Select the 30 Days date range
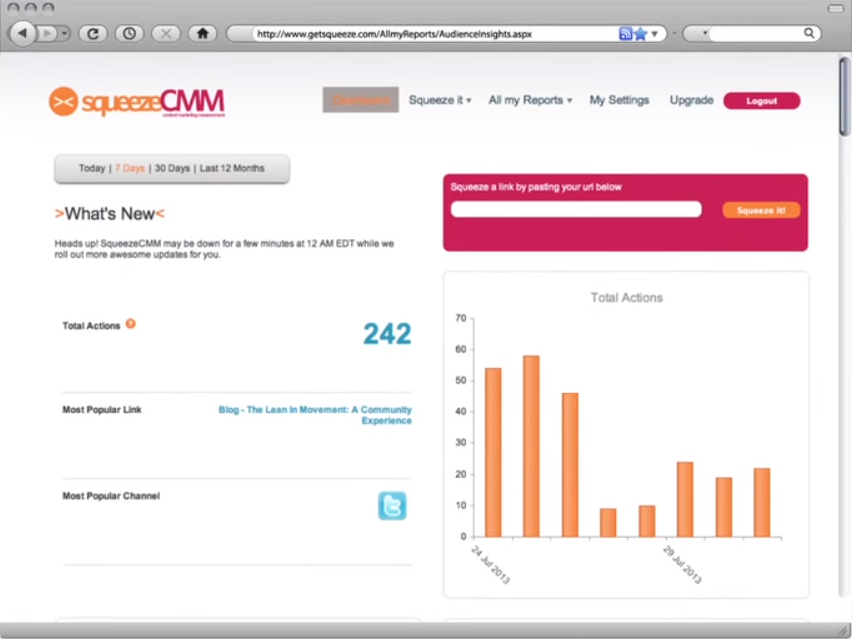Viewport: 852px width, 639px height. point(172,168)
